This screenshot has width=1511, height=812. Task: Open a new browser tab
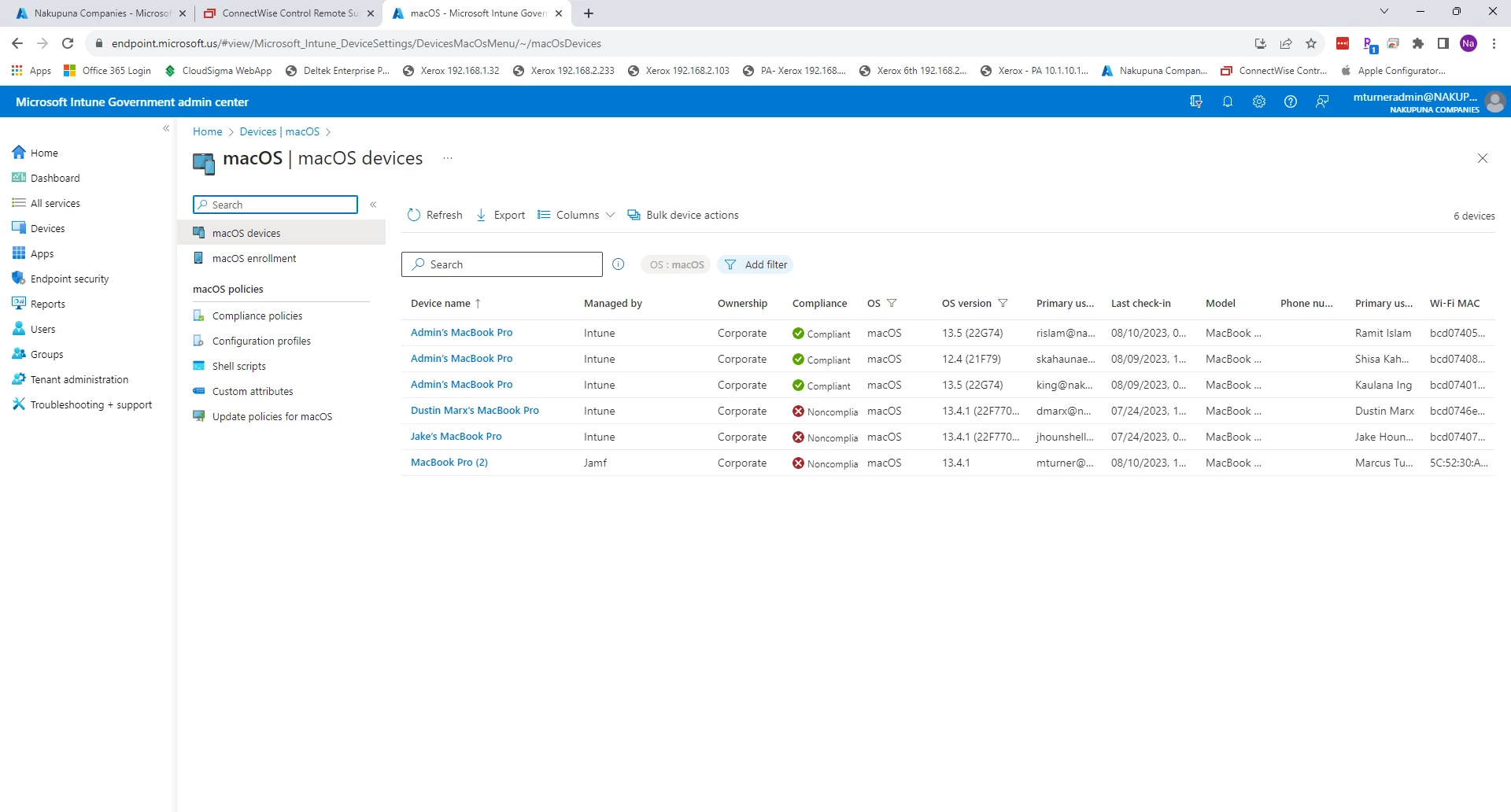tap(589, 13)
